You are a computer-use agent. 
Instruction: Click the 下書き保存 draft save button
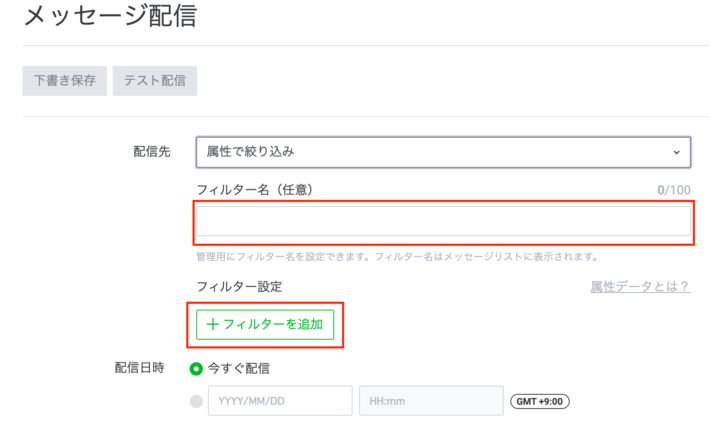65,81
